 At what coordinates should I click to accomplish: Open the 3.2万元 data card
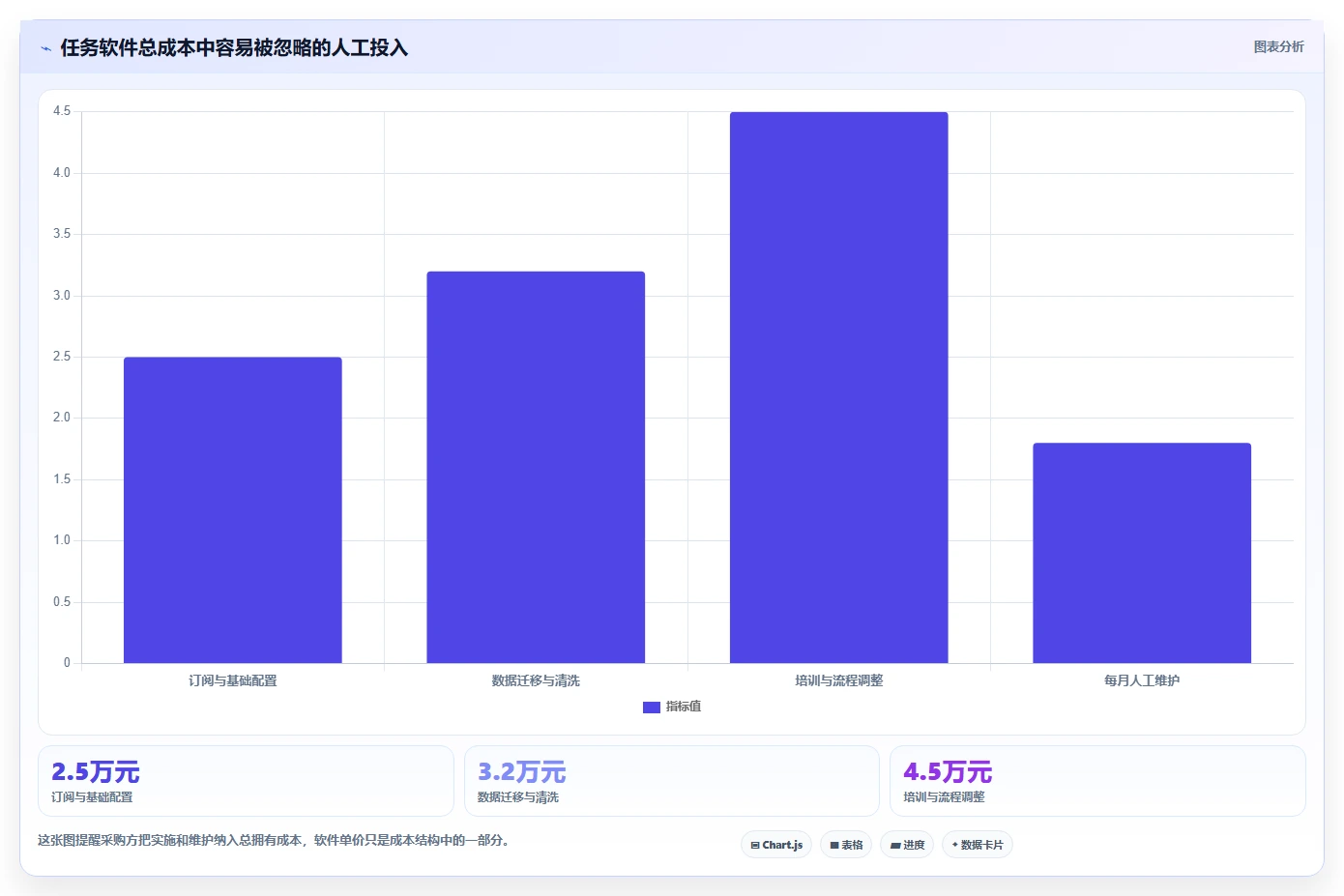pos(672,781)
